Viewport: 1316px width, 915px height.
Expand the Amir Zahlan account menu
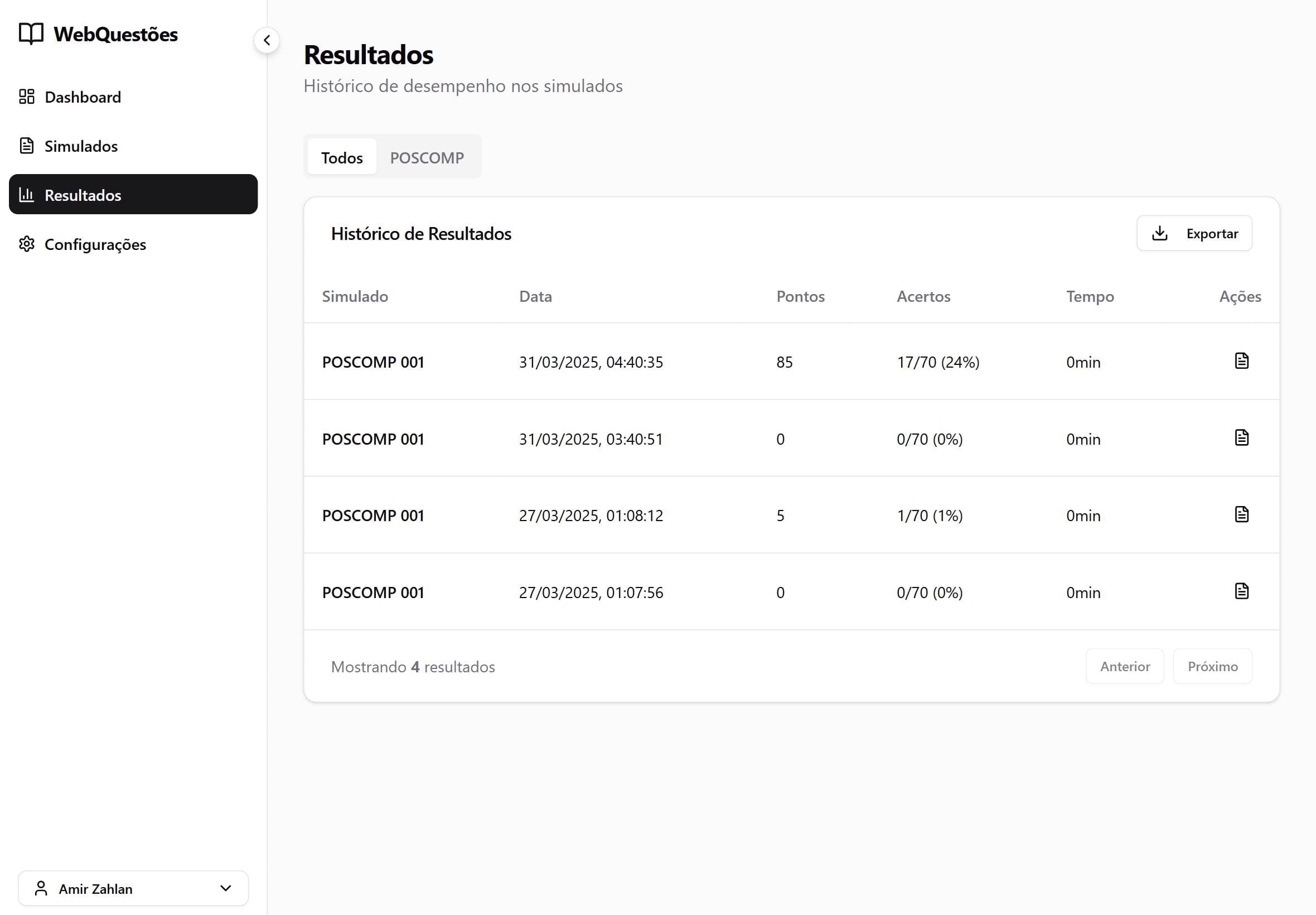(225, 888)
